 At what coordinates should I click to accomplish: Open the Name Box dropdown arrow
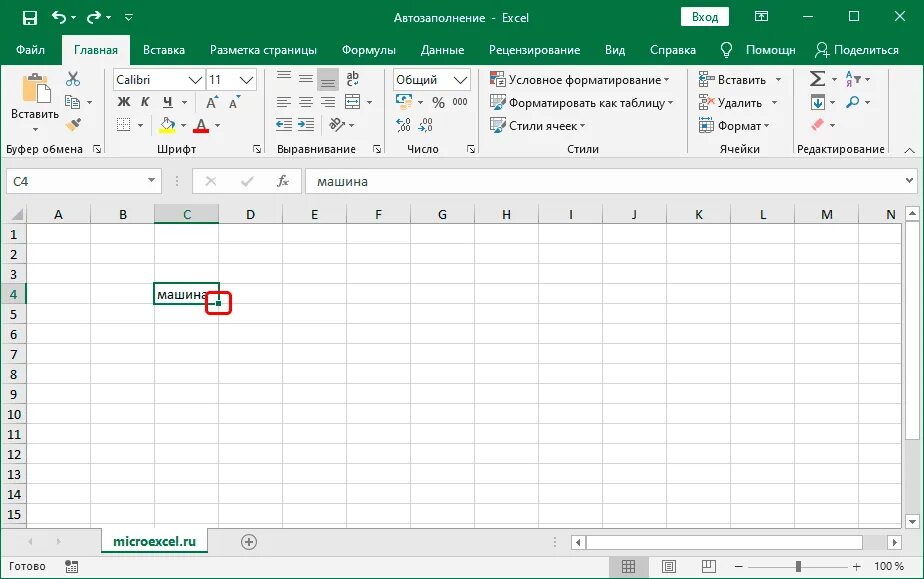tap(151, 181)
